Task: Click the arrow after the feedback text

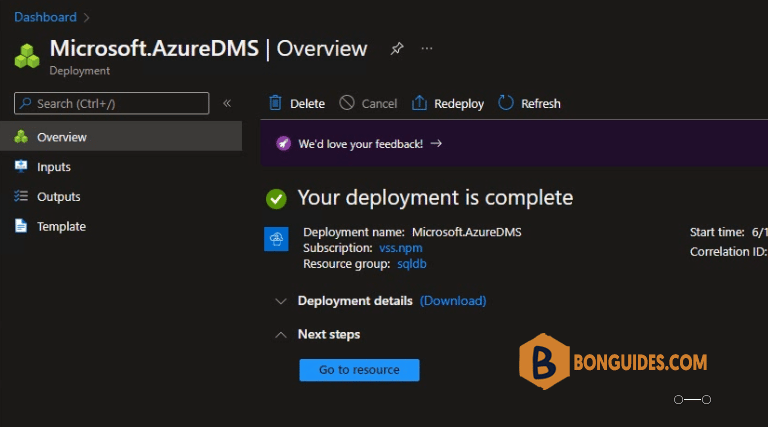Action: (436, 143)
